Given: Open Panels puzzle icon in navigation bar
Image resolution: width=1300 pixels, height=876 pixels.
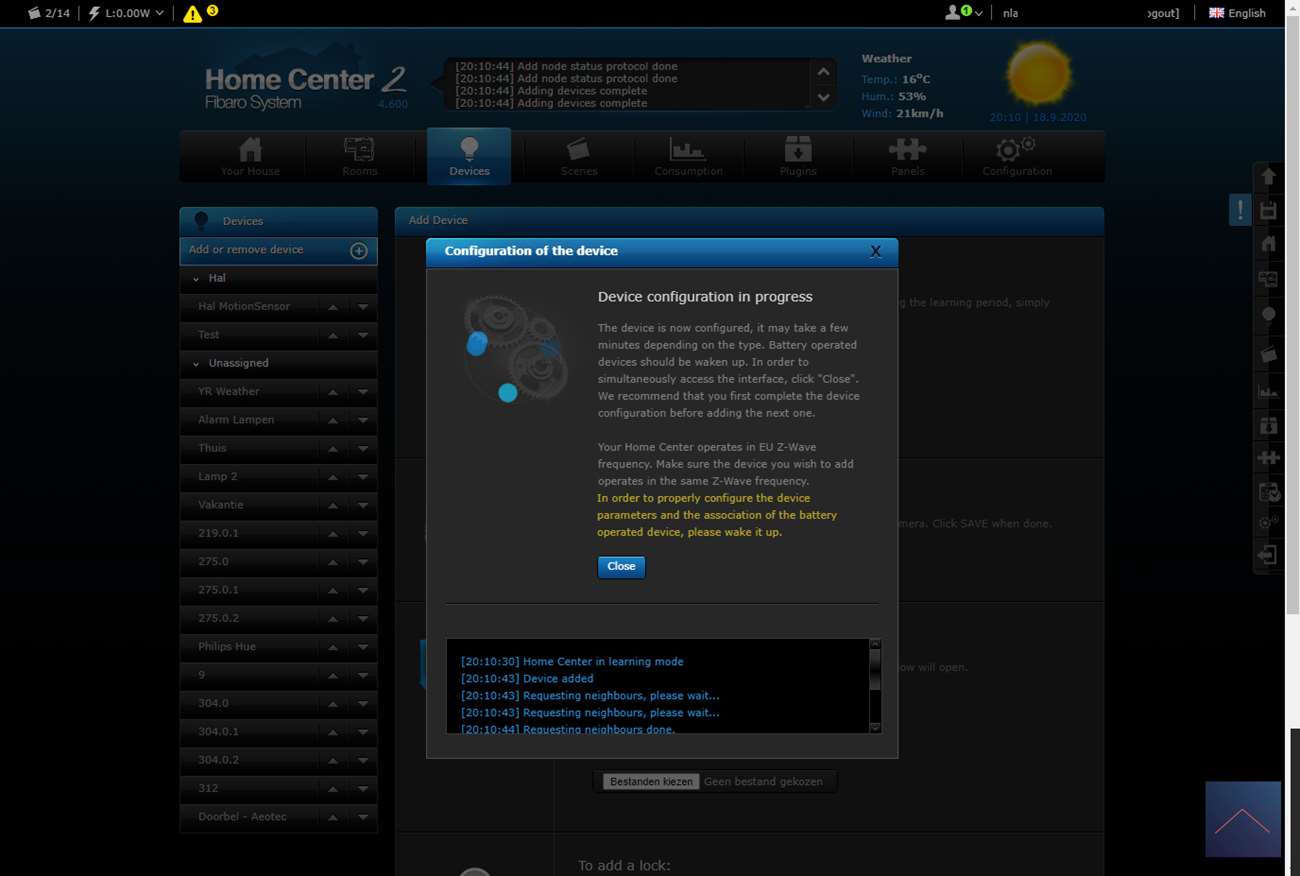Looking at the screenshot, I should [x=907, y=156].
